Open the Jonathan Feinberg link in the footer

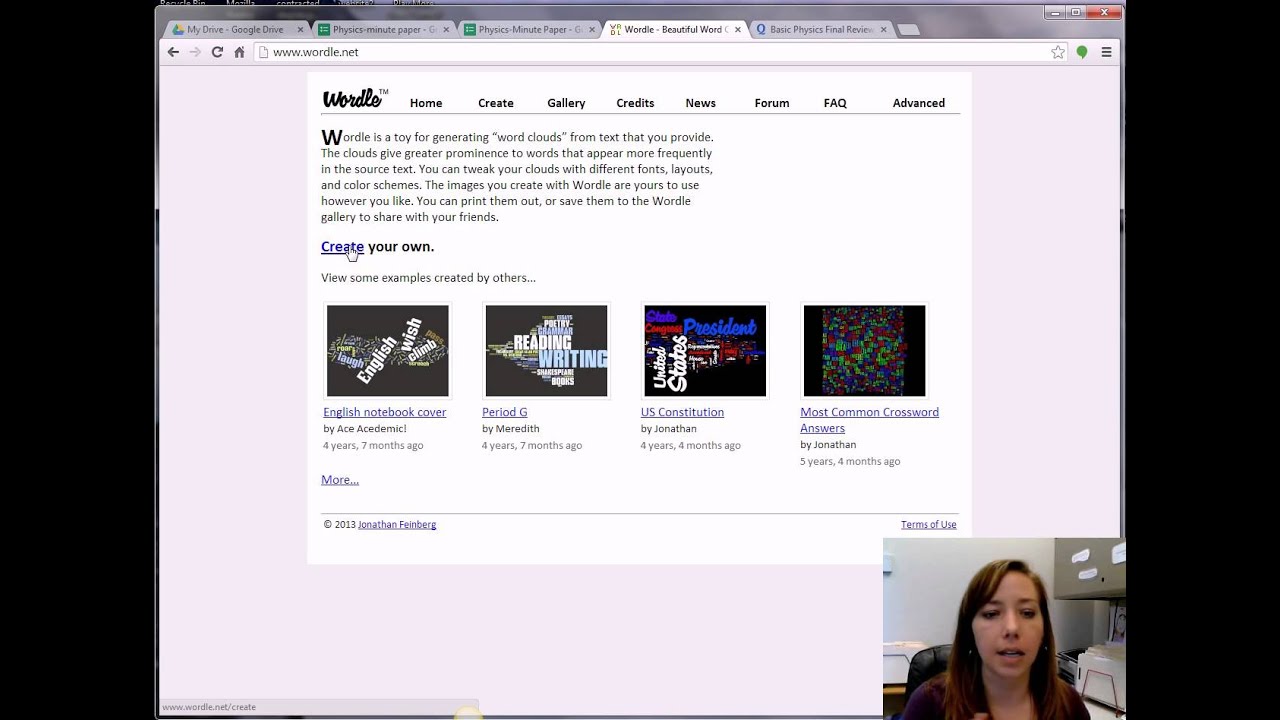pos(397,524)
